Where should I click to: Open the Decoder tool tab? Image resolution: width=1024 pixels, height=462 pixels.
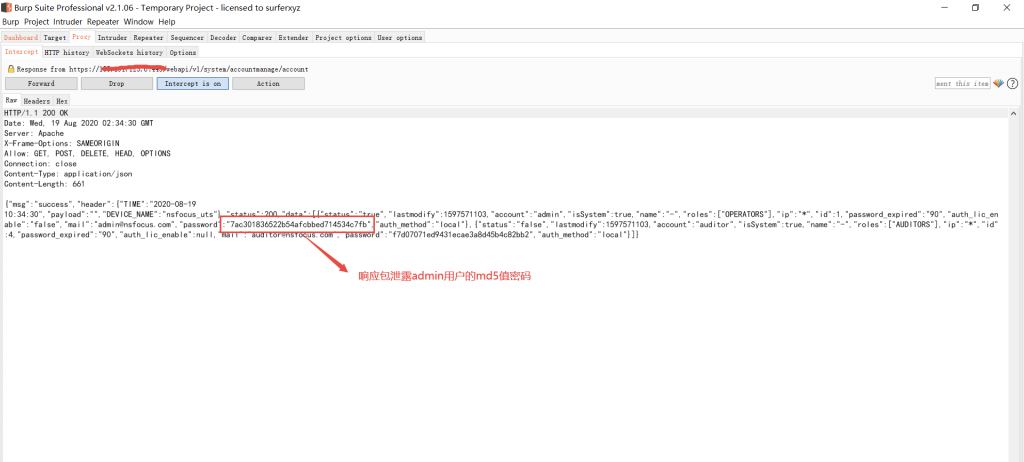[x=223, y=37]
